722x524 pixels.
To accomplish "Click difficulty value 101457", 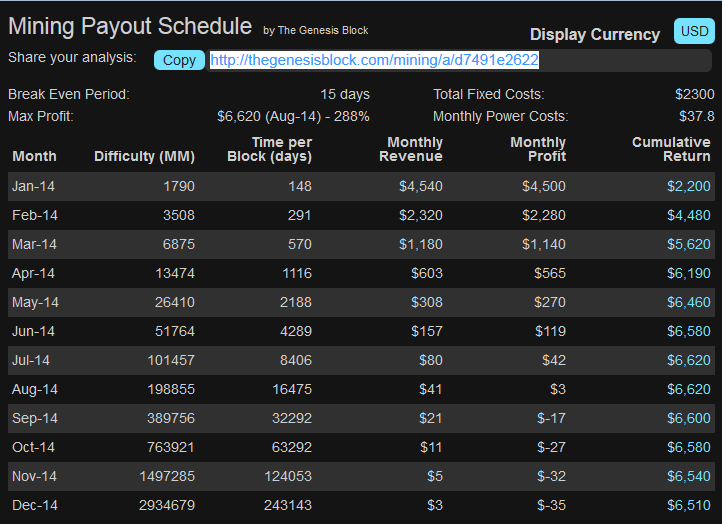I will coord(171,360).
